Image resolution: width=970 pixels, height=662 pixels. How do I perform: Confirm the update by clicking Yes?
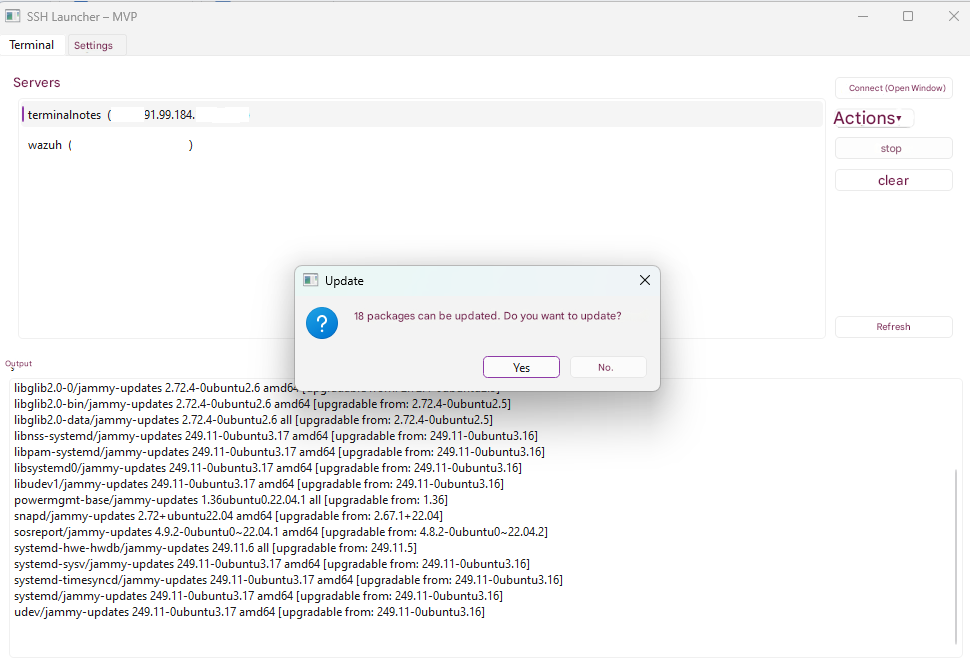click(x=521, y=367)
